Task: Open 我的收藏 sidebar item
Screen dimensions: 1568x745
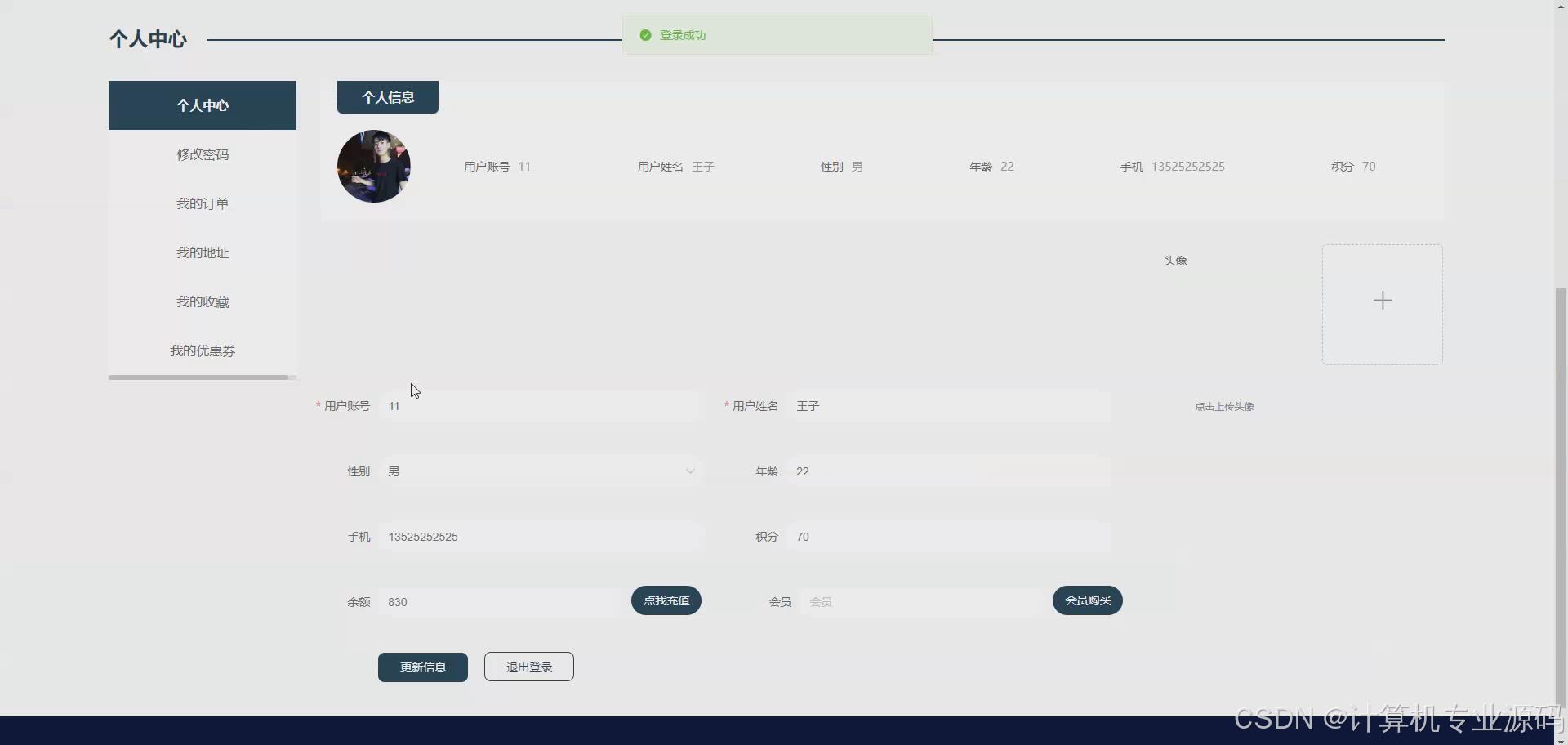Action: pyautogui.click(x=203, y=301)
